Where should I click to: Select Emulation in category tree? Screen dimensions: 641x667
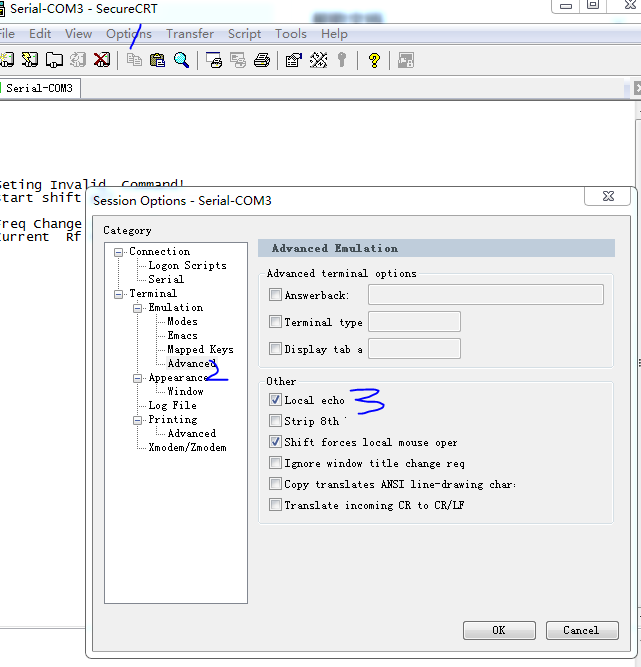[x=176, y=308]
